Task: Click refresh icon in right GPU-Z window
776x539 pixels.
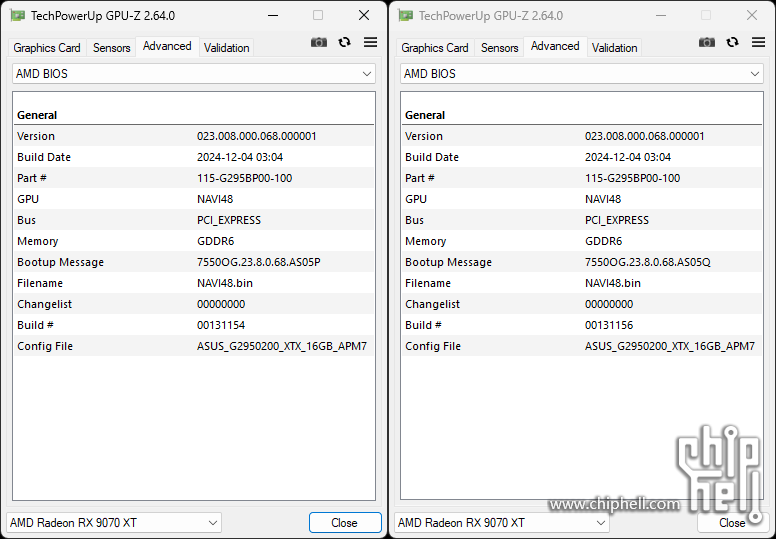Action: [x=732, y=43]
